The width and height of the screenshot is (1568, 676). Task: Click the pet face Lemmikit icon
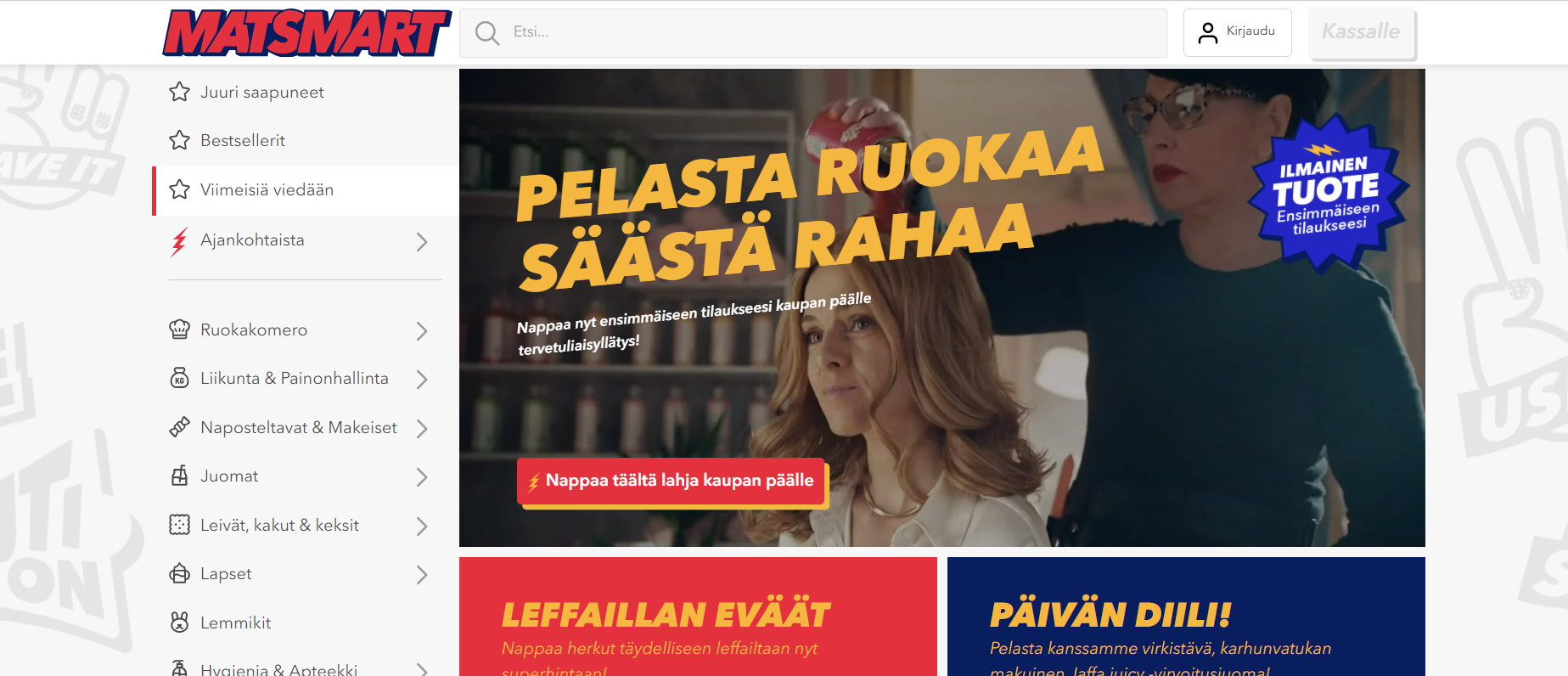coord(179,622)
